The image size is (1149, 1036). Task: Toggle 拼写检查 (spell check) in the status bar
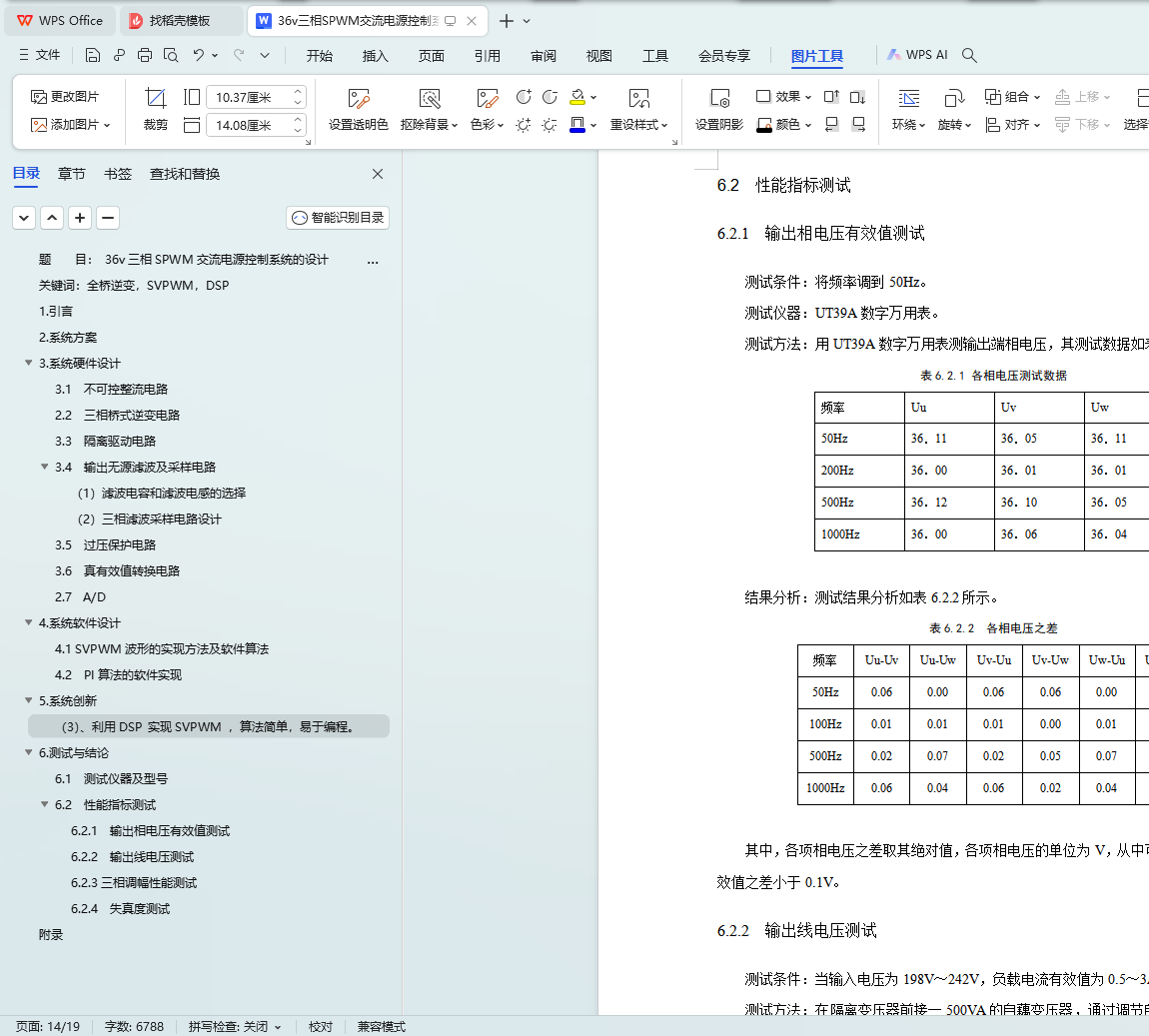[x=235, y=1026]
